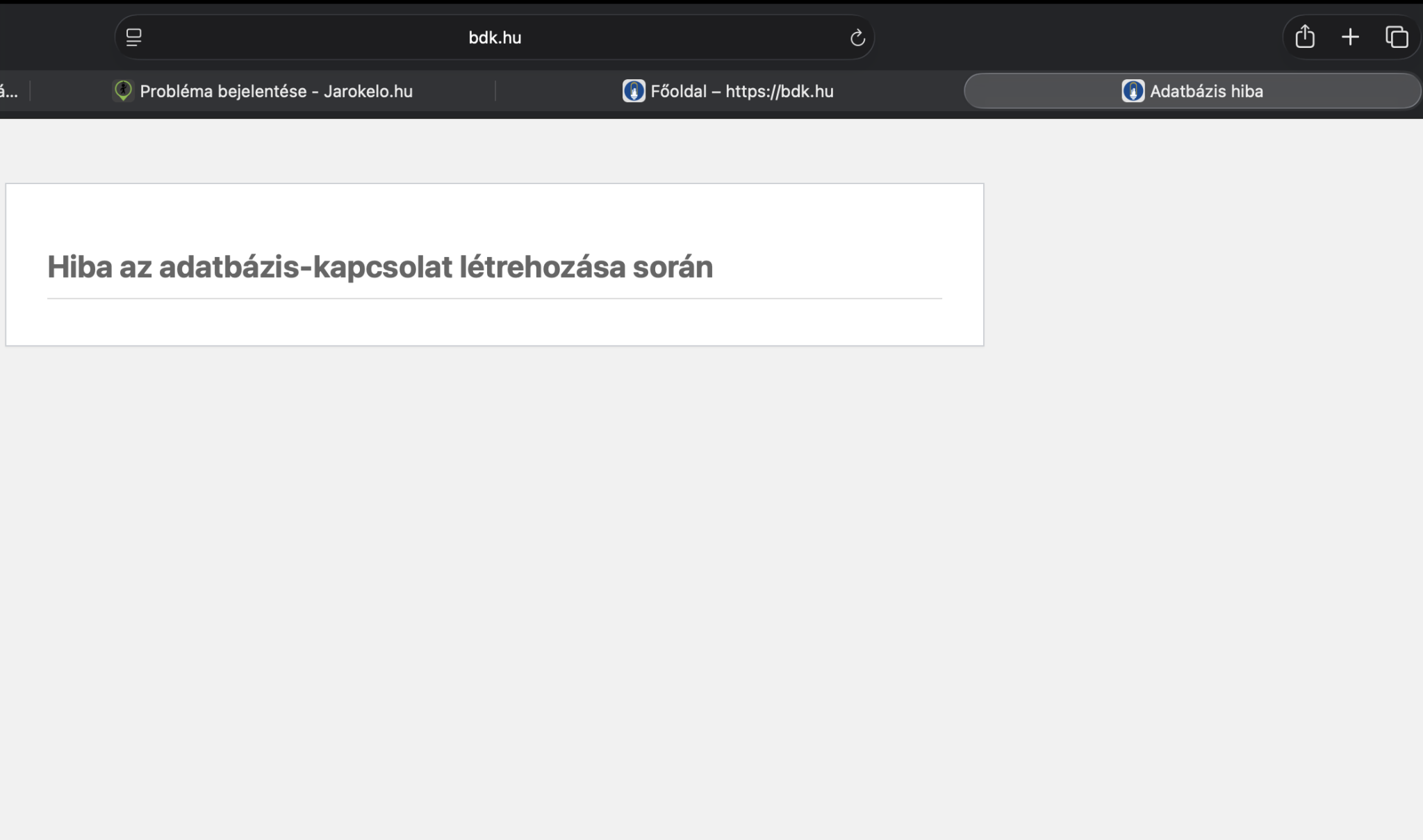This screenshot has width=1423, height=840.
Task: Focus the bdk.hu address field
Action: coord(495,38)
